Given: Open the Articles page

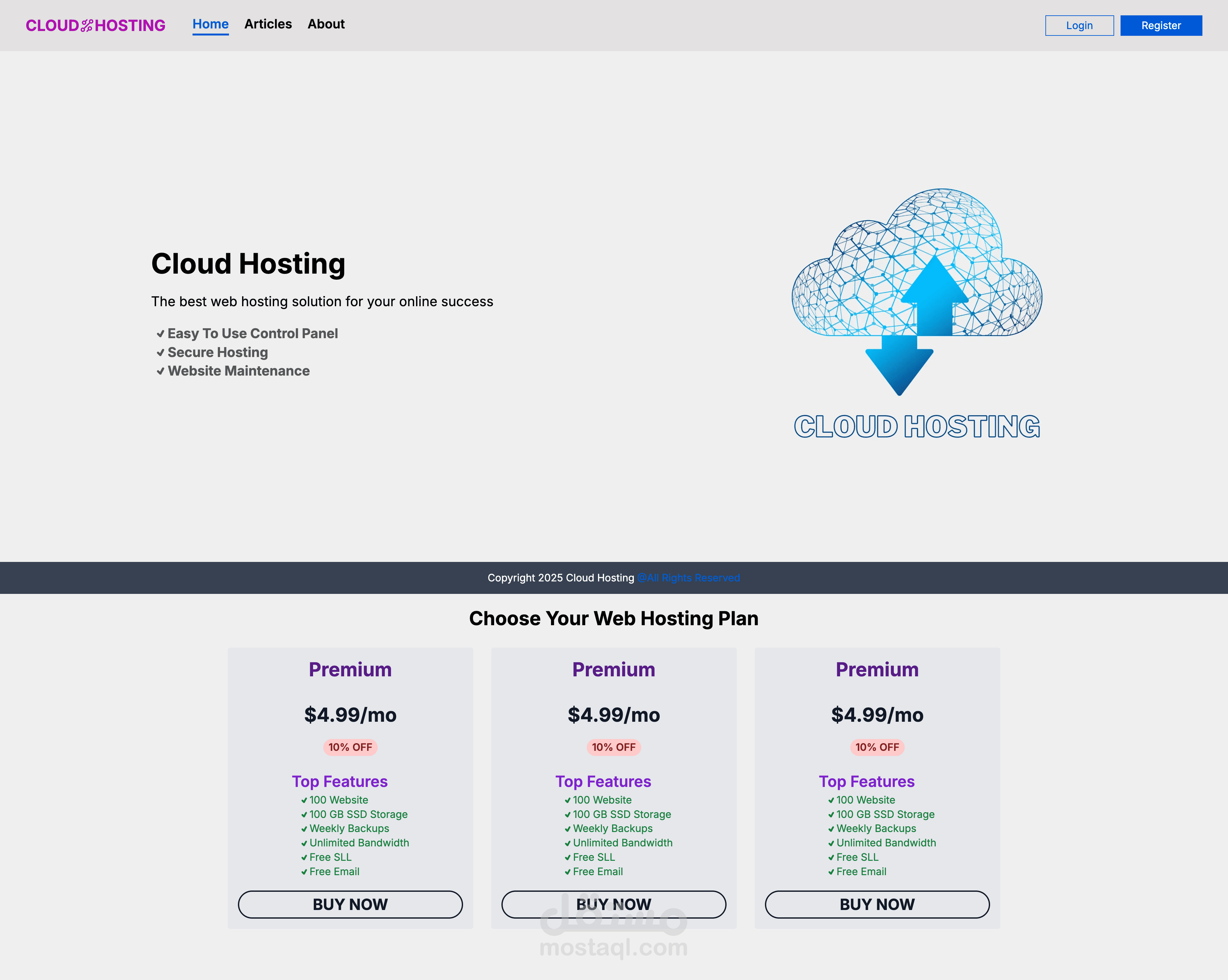Looking at the screenshot, I should pos(268,24).
